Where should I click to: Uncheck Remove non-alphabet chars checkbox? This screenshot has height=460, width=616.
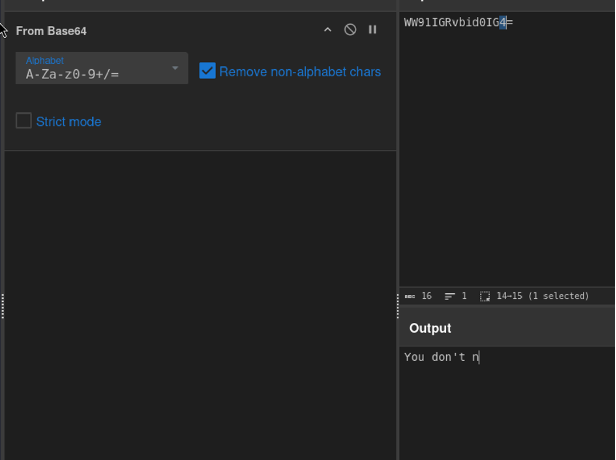pyautogui.click(x=207, y=71)
